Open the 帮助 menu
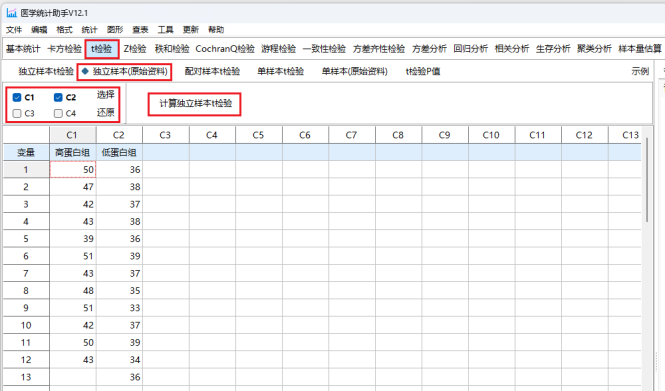The height and width of the screenshot is (391, 665). [216, 30]
